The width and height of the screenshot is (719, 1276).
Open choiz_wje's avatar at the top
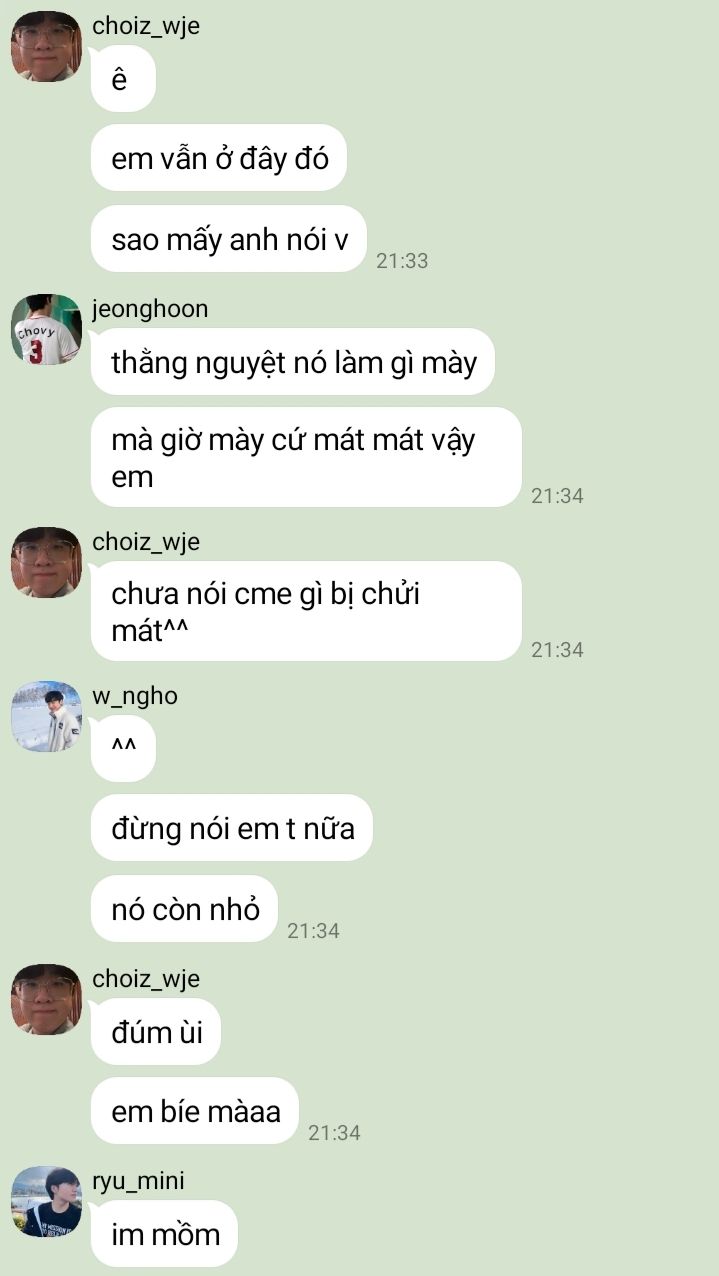[46, 47]
